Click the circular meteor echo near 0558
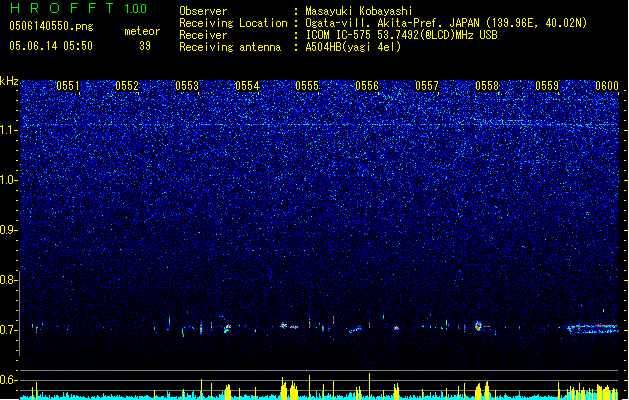This screenshot has height=400, width=629. click(x=478, y=325)
